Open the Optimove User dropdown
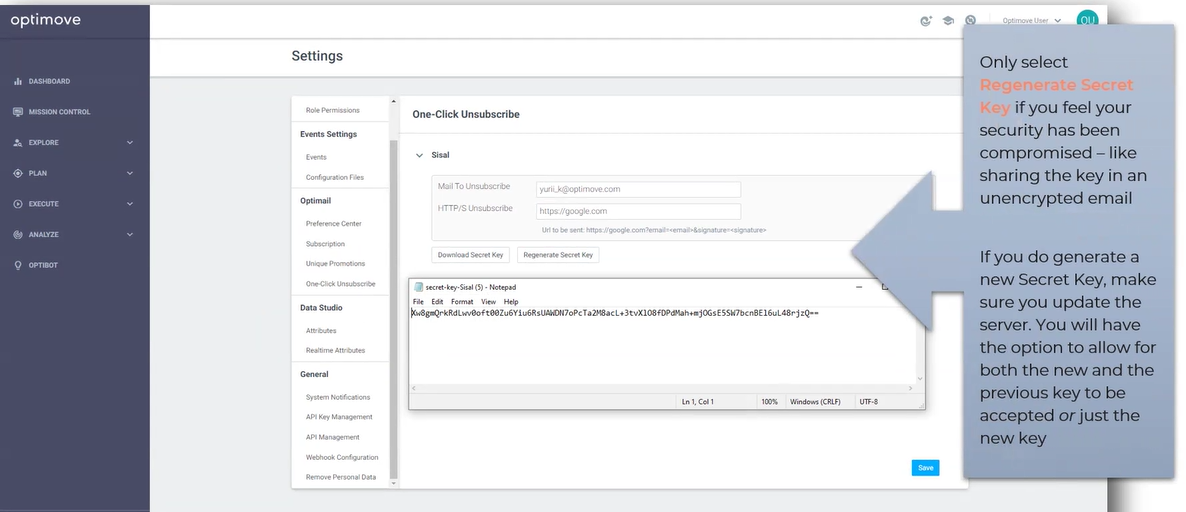 click(x=1032, y=20)
